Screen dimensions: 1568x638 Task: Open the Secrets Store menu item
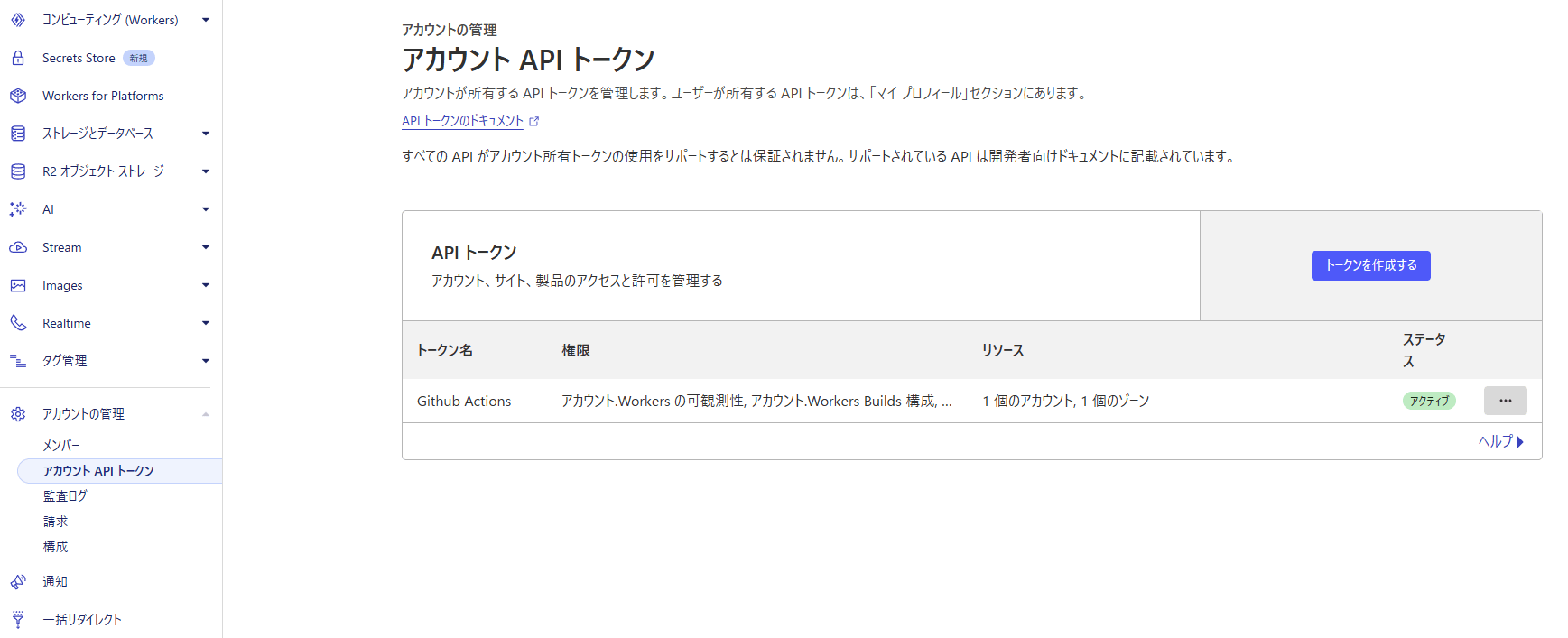click(x=79, y=58)
